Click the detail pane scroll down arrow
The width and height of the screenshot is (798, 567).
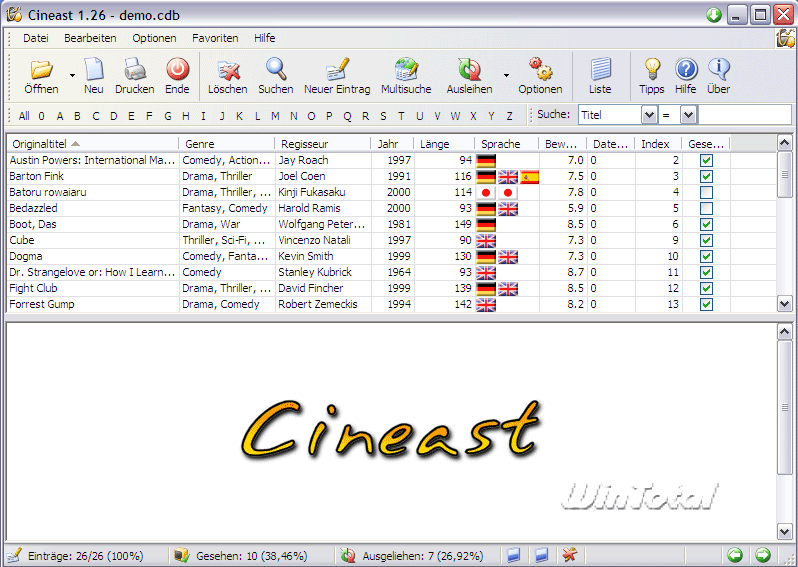[x=784, y=532]
